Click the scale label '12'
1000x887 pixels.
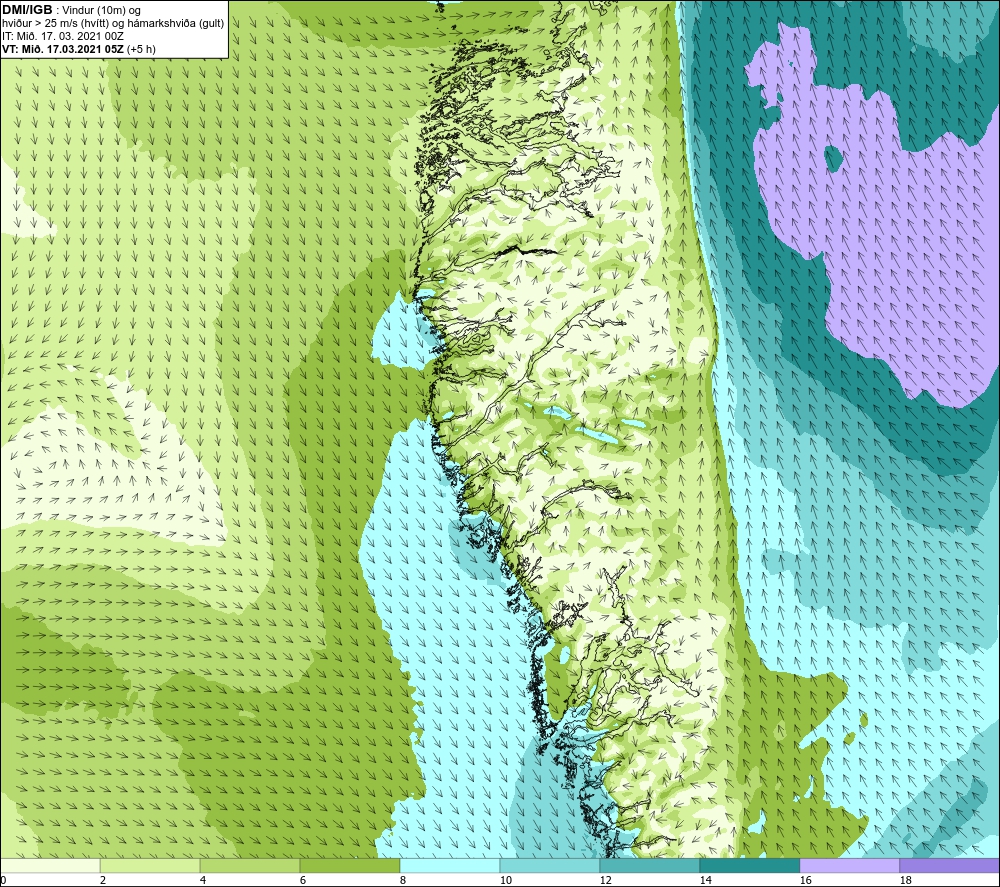pos(605,880)
